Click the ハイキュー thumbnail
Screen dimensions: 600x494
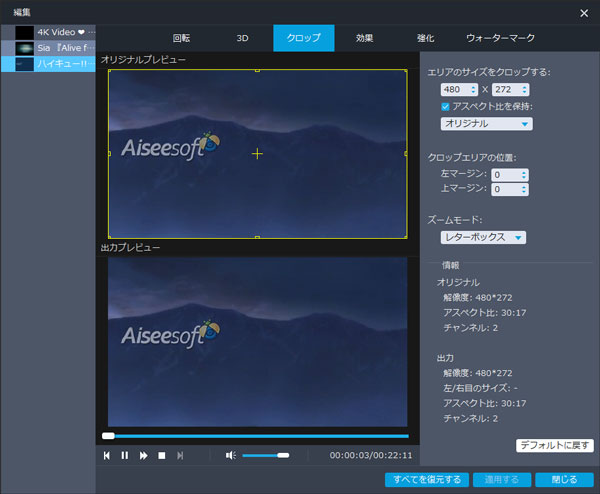tap(24, 64)
